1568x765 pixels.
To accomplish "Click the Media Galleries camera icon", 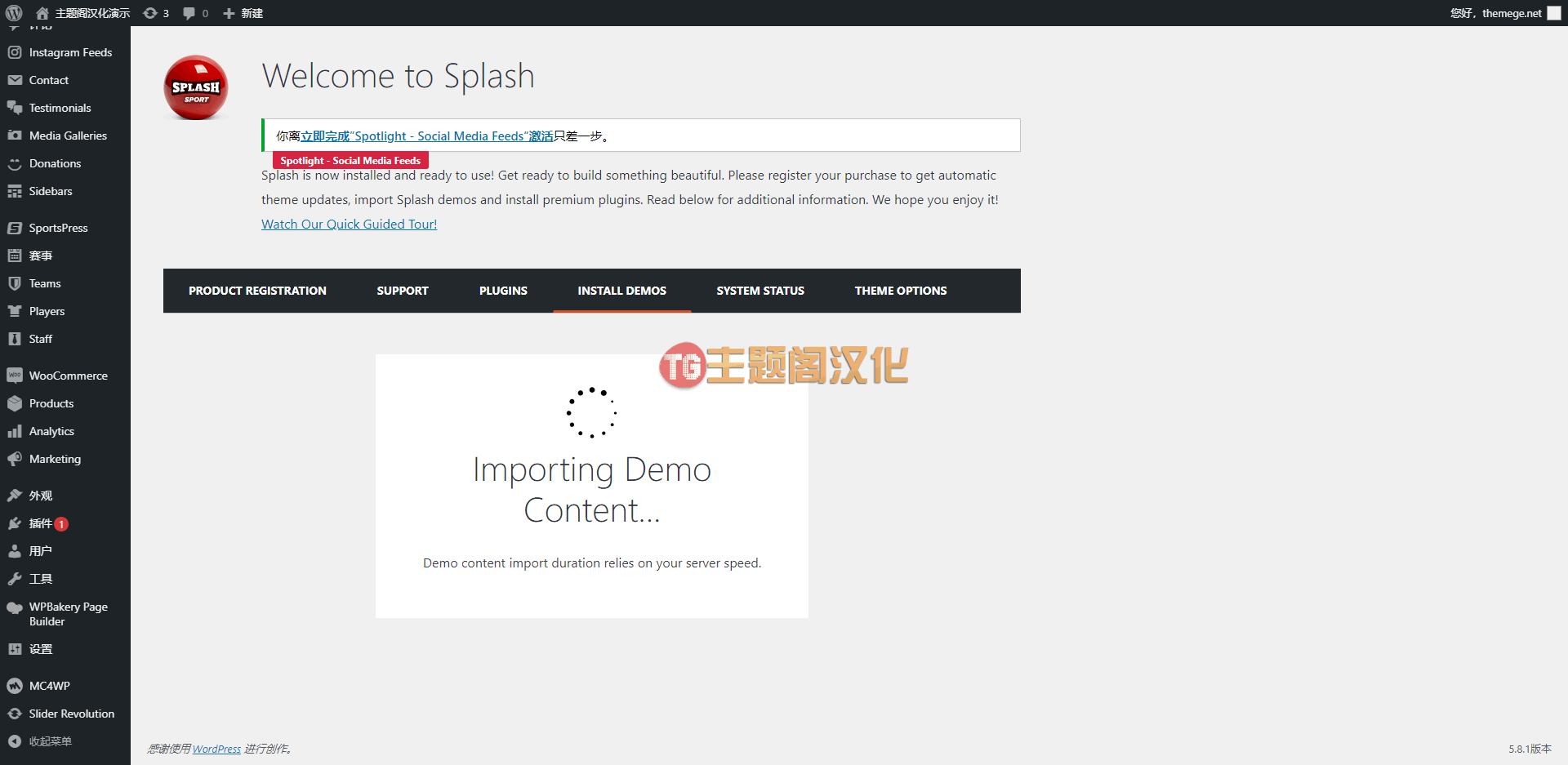I will 15,136.
